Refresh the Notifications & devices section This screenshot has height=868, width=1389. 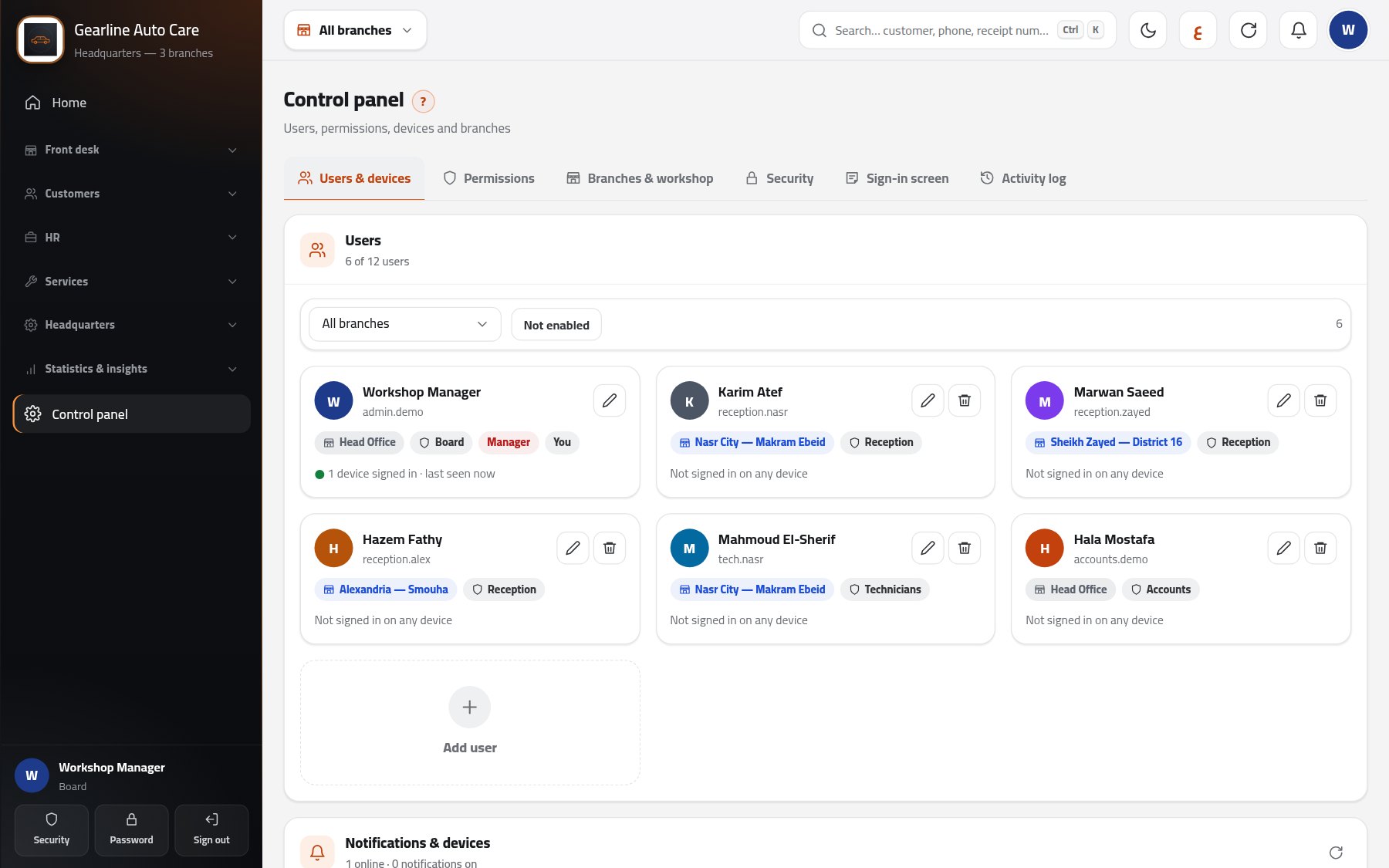pyautogui.click(x=1336, y=853)
